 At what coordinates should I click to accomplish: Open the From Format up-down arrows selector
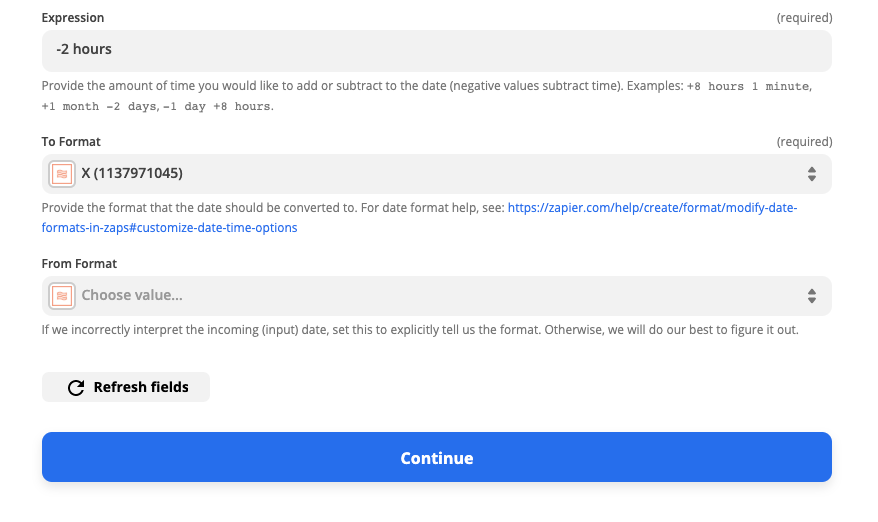tap(811, 296)
